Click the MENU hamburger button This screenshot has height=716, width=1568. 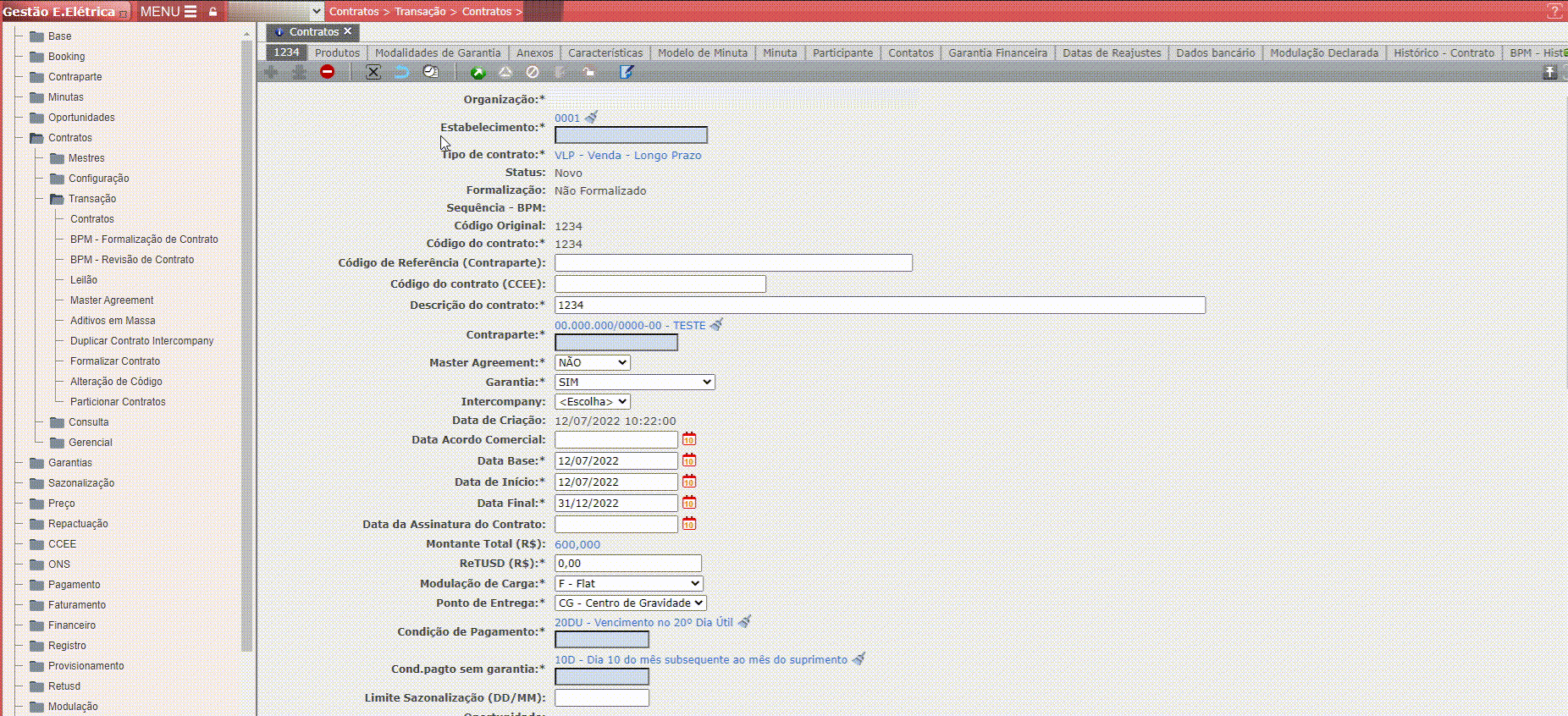coord(168,12)
